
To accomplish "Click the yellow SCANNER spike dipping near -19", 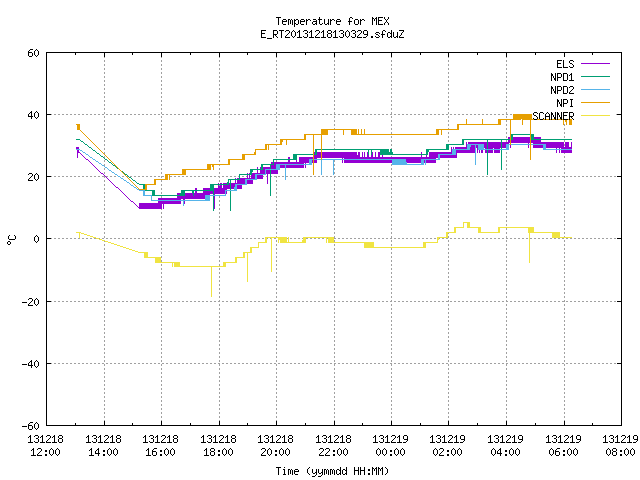I will pyautogui.click(x=211, y=282).
